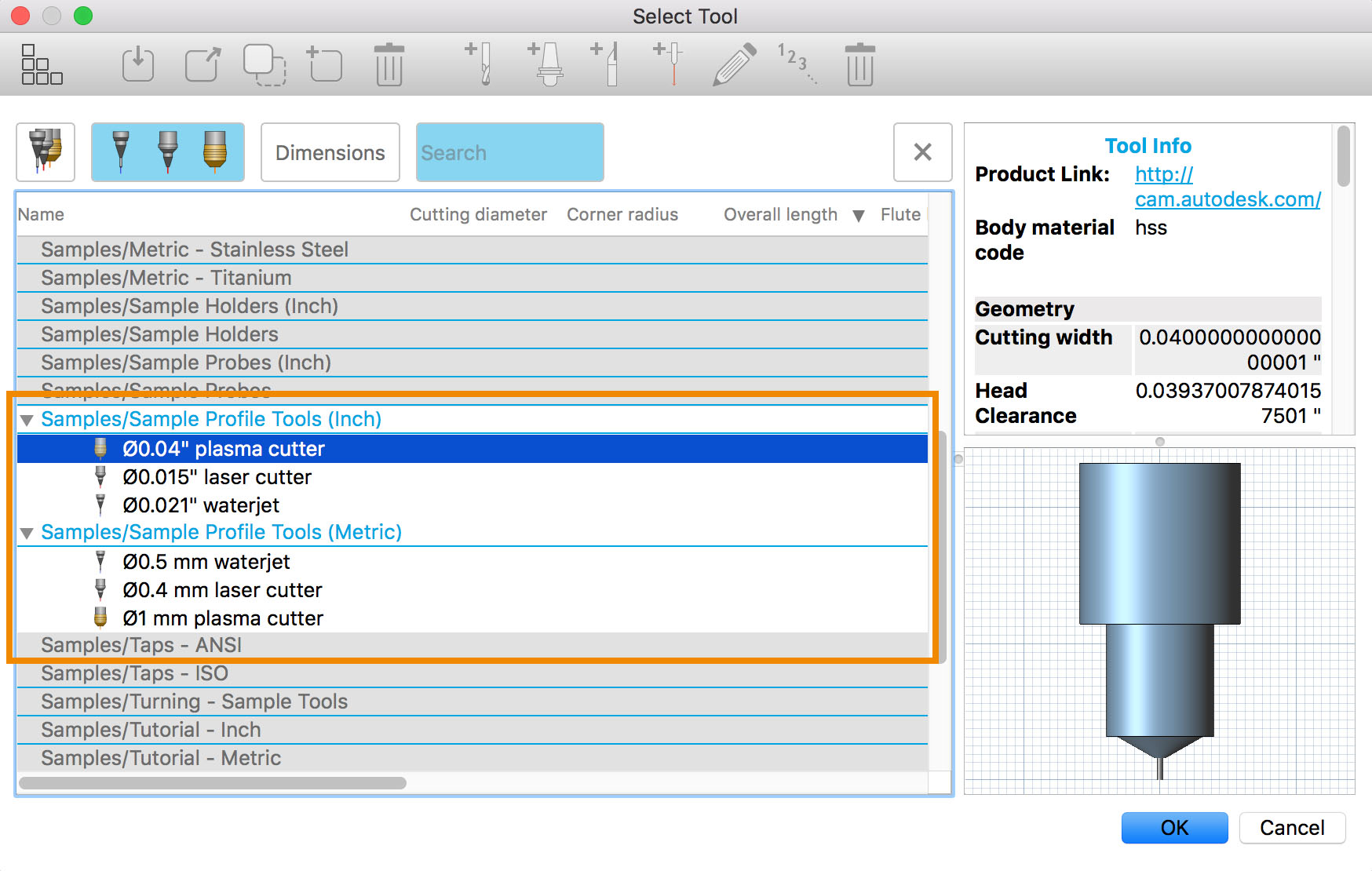Click the new turning tool icon

pyautogui.click(x=607, y=64)
